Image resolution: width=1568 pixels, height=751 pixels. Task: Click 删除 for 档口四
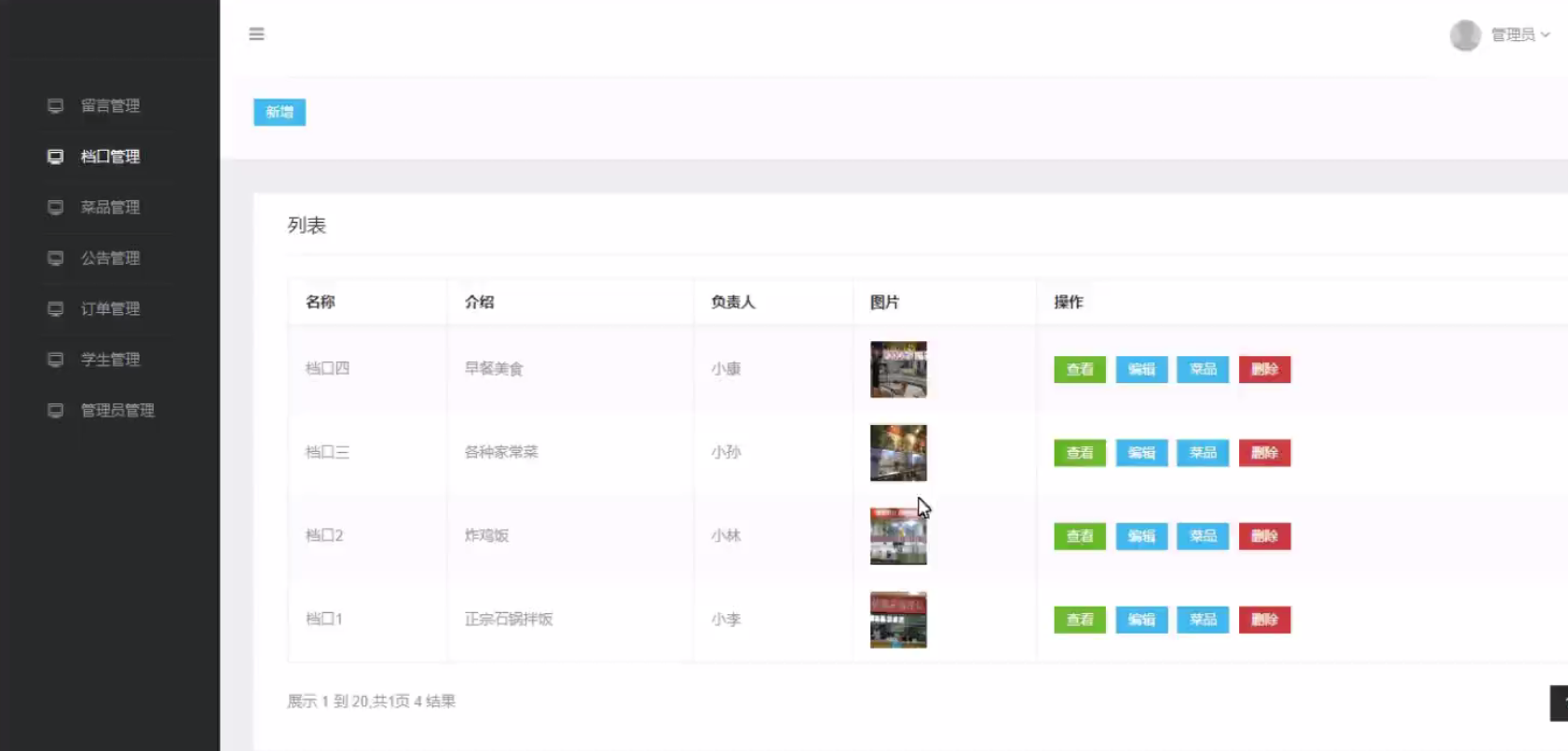(1264, 370)
